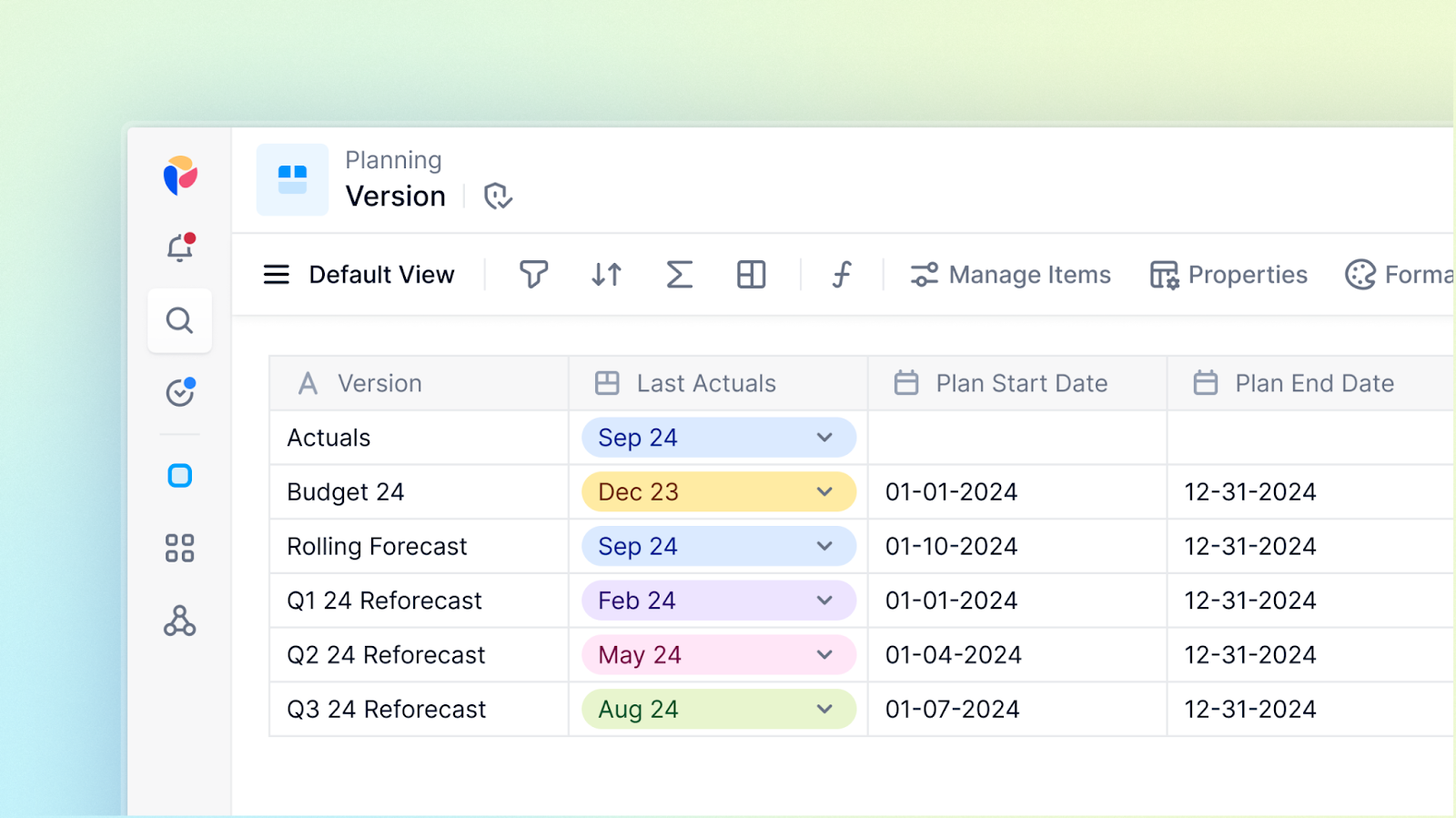Open the tasks checkmark icon in sidebar
Screen dimensions: 1456x818
pyautogui.click(x=180, y=392)
